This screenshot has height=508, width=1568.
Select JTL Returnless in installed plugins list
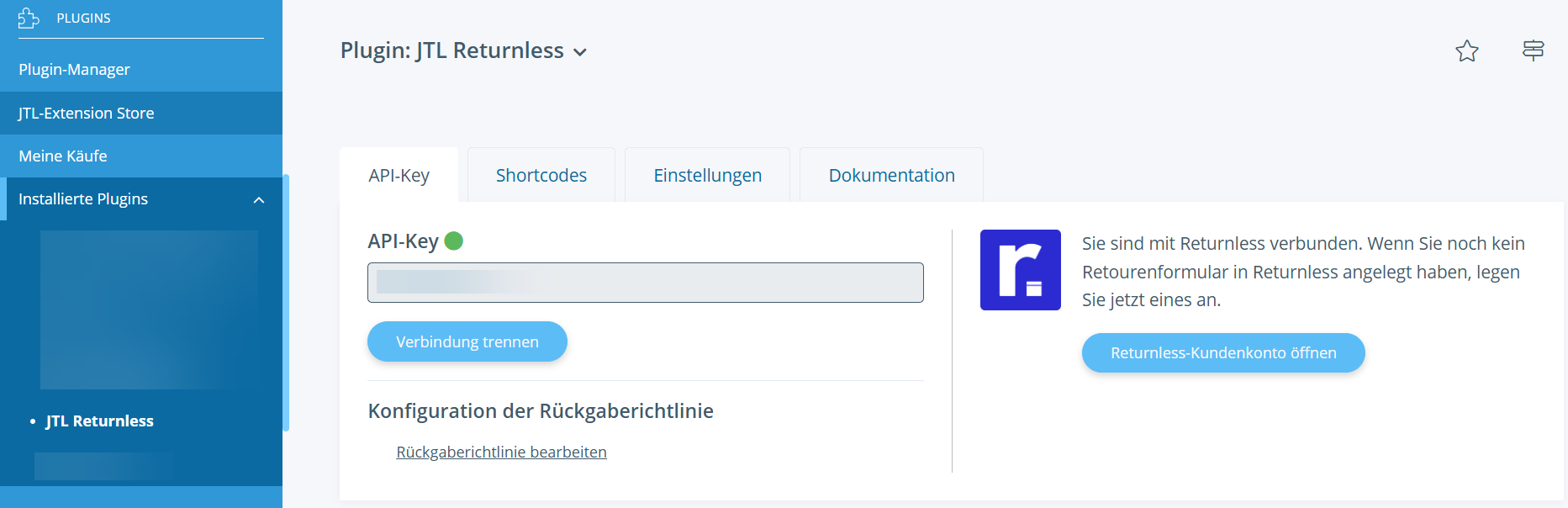[x=99, y=421]
